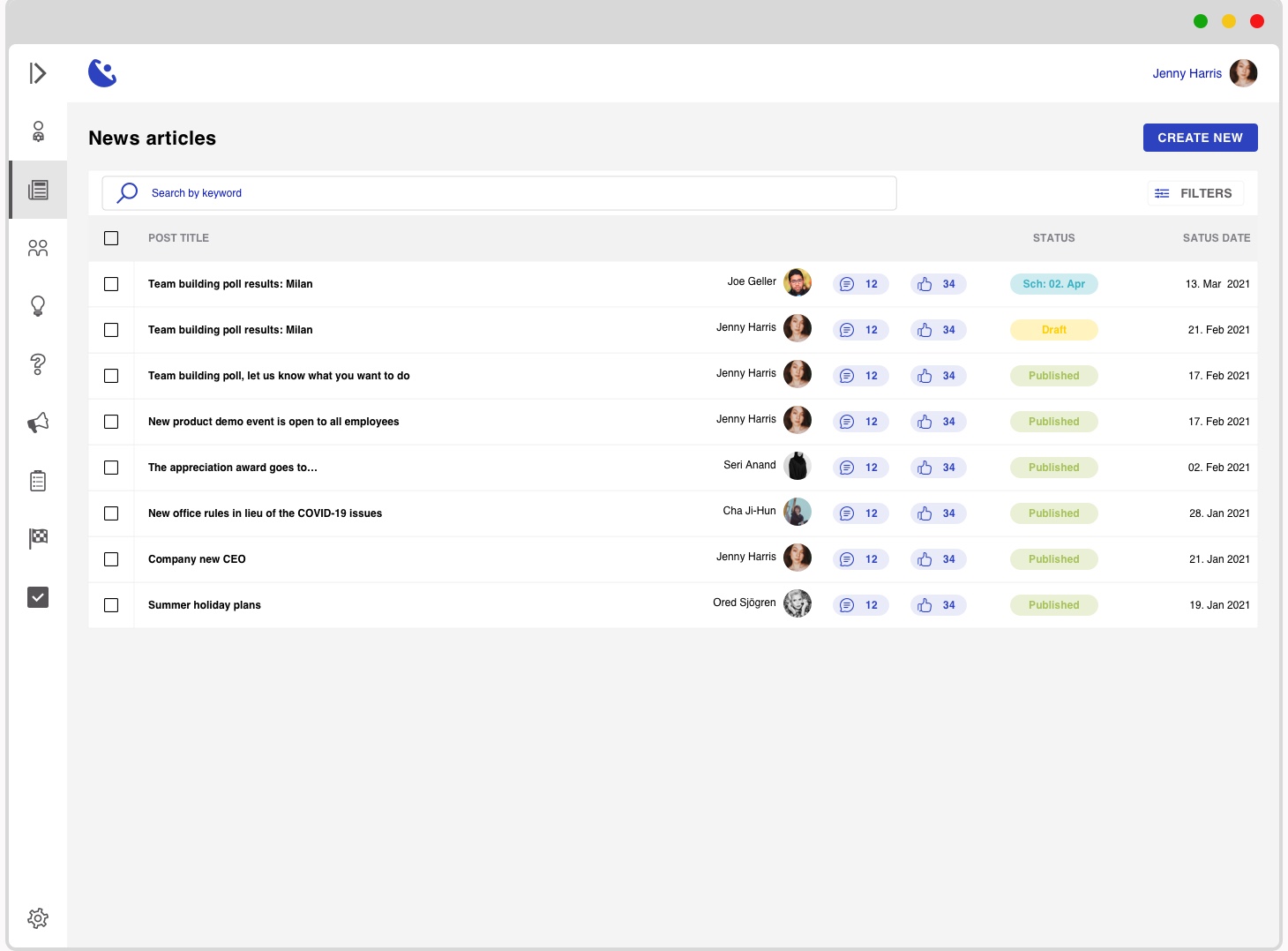The image size is (1288, 951).
Task: Open the clipboard icon in sidebar
Action: click(x=38, y=481)
